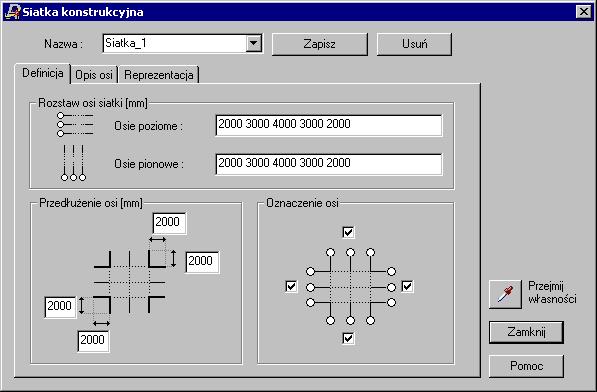
Task: Select the Definicja tab
Action: click(43, 73)
